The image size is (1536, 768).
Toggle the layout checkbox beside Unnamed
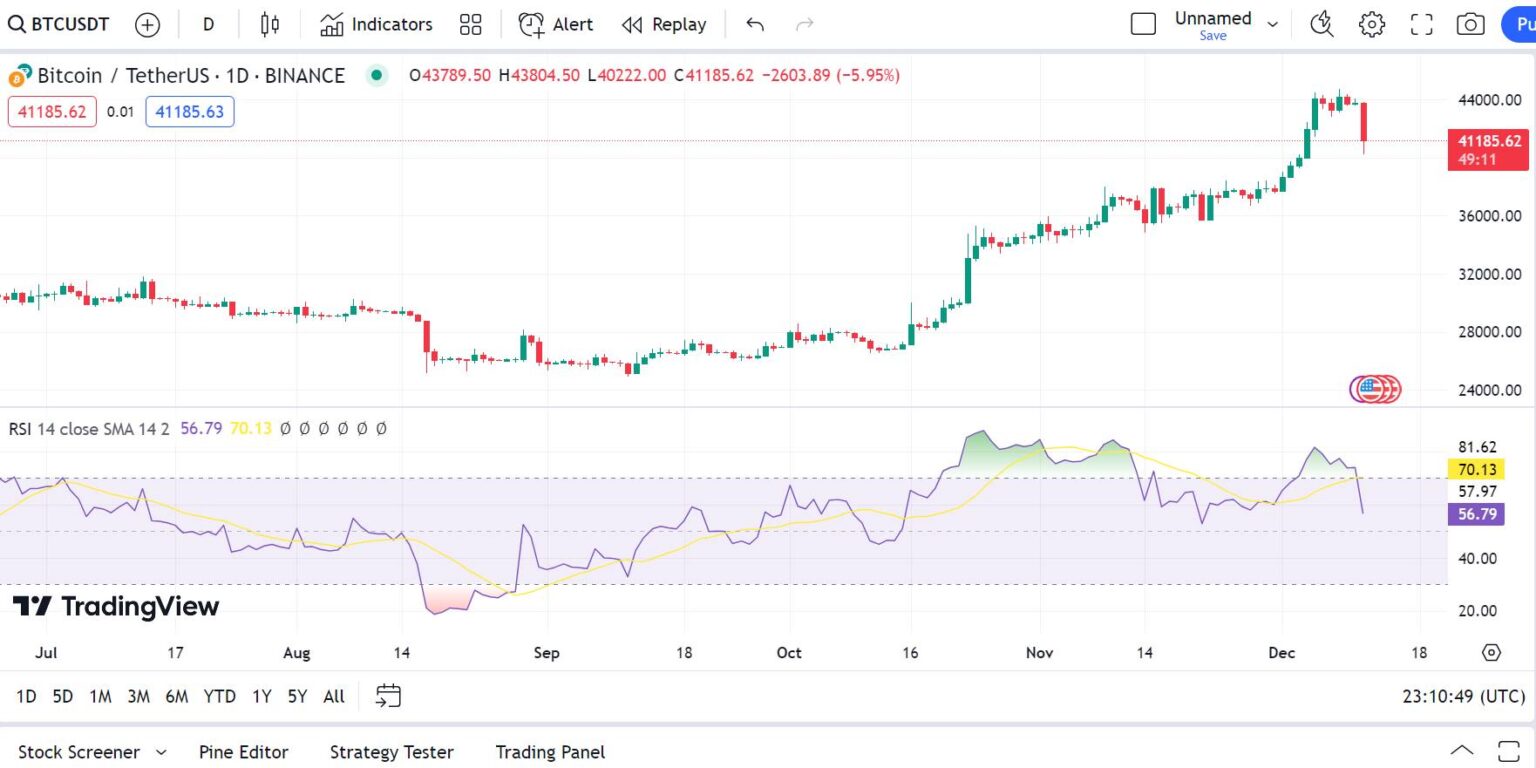1143,24
